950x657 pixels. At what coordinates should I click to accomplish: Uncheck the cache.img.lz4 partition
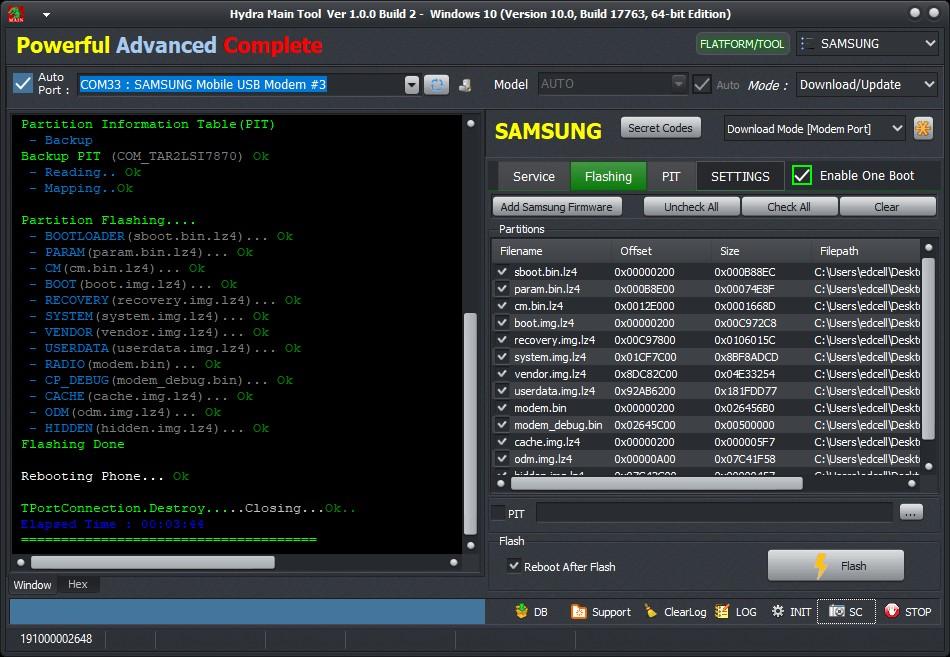click(502, 441)
